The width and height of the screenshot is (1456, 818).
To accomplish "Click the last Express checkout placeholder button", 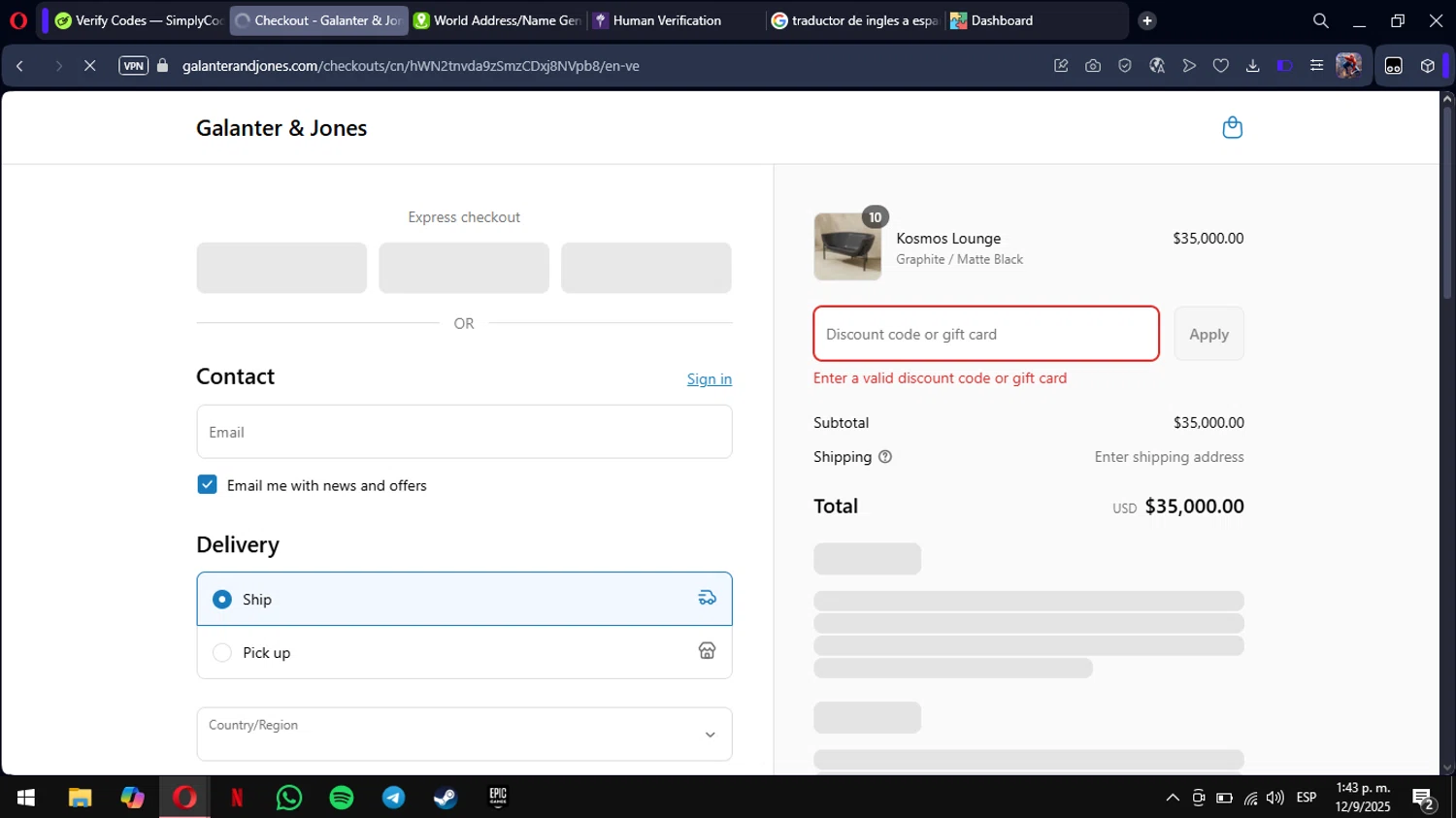I will (646, 268).
